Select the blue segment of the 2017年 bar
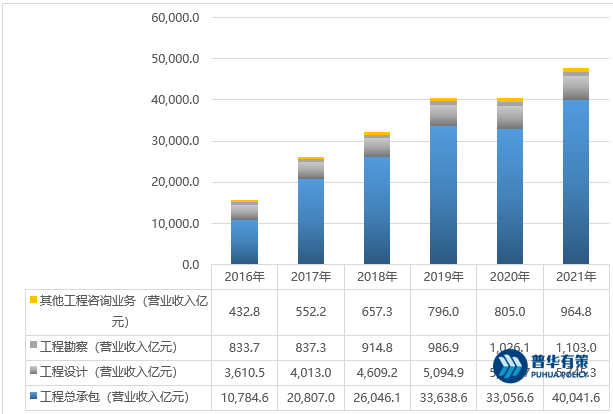The height and width of the screenshot is (414, 613). pos(310,221)
